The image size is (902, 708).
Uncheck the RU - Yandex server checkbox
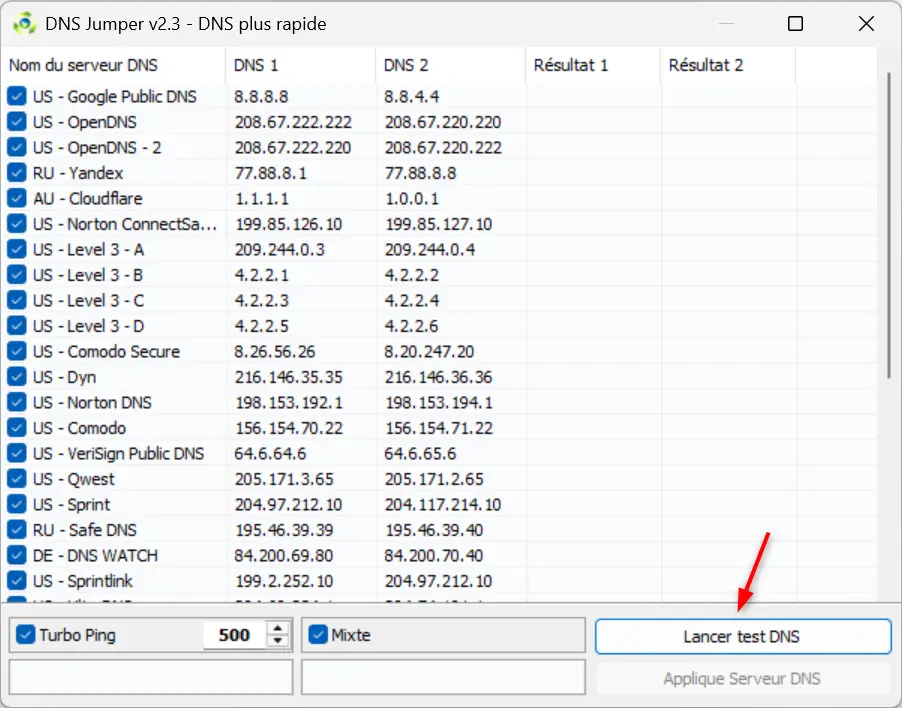(17, 173)
